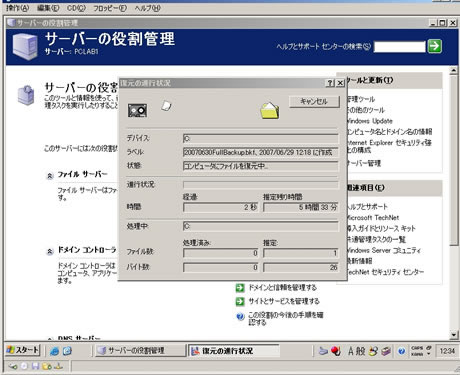The height and width of the screenshot is (375, 460).
Task: Open the ヘルプ(H) menu
Action: tap(147, 8)
